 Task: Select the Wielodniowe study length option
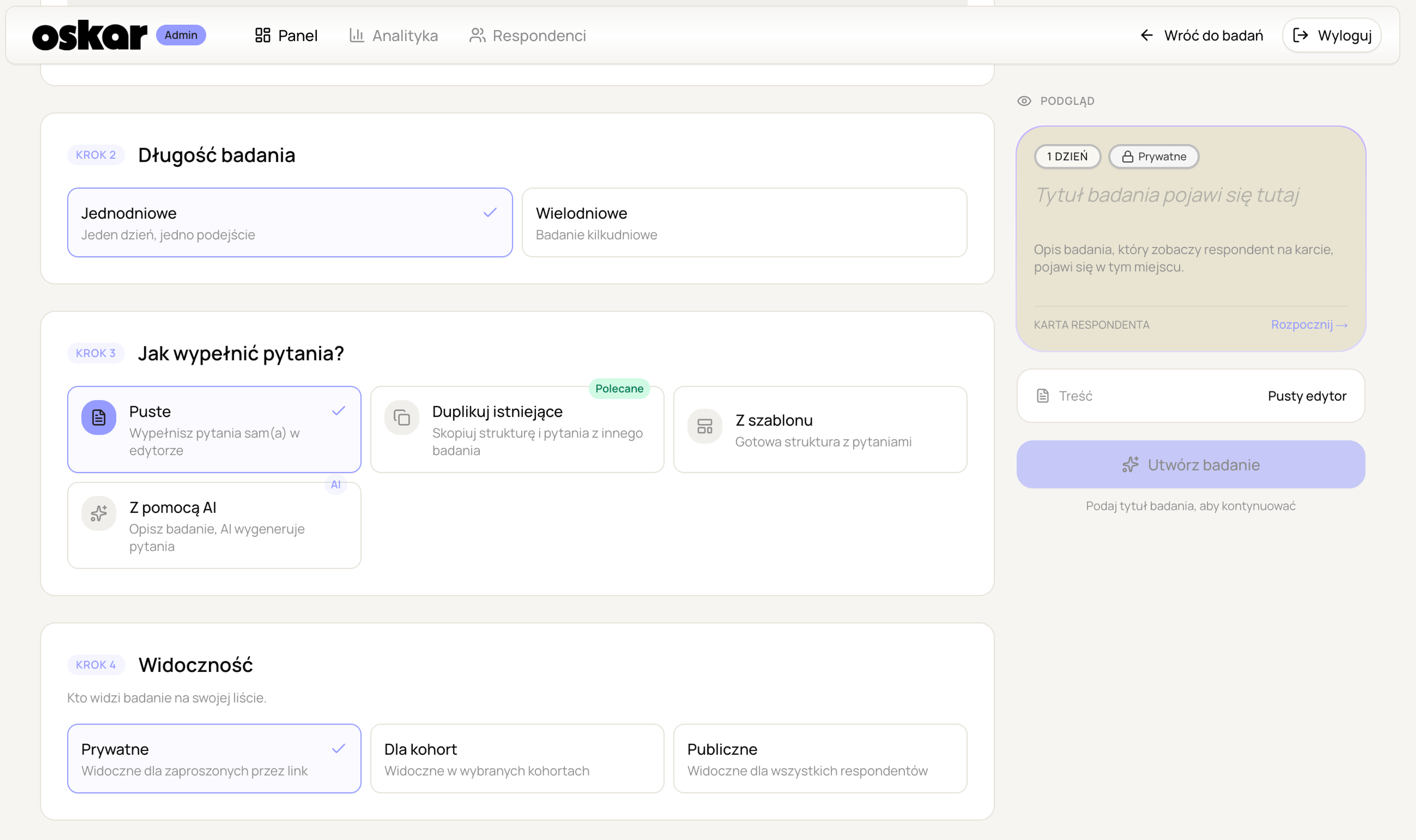pyautogui.click(x=745, y=223)
